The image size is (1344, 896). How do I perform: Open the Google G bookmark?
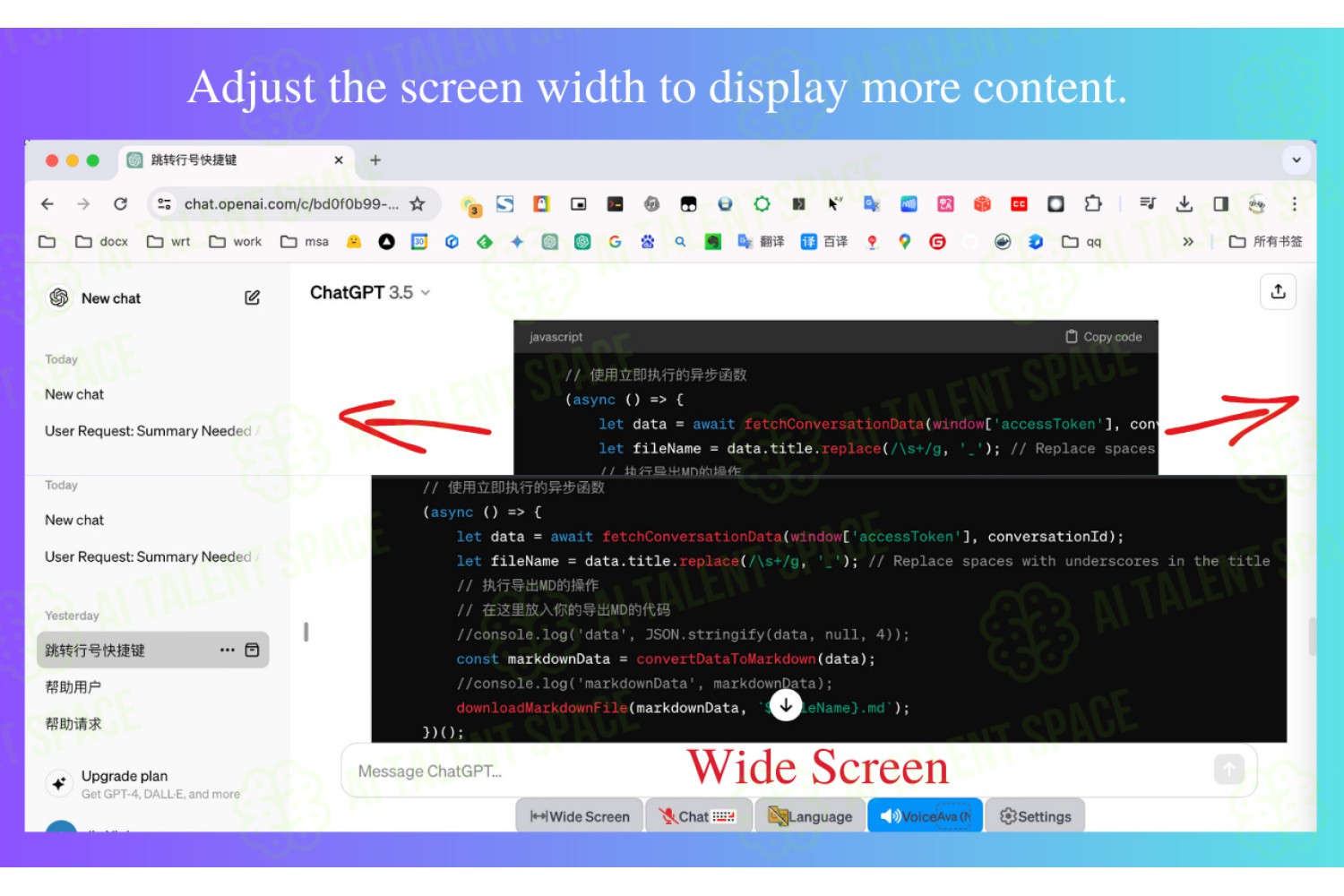(x=615, y=242)
